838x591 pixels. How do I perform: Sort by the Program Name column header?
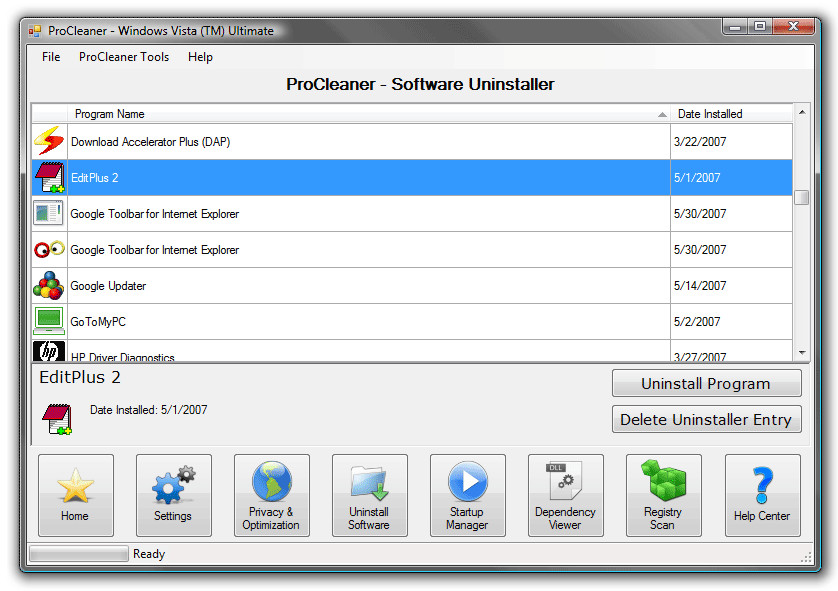[x=369, y=113]
